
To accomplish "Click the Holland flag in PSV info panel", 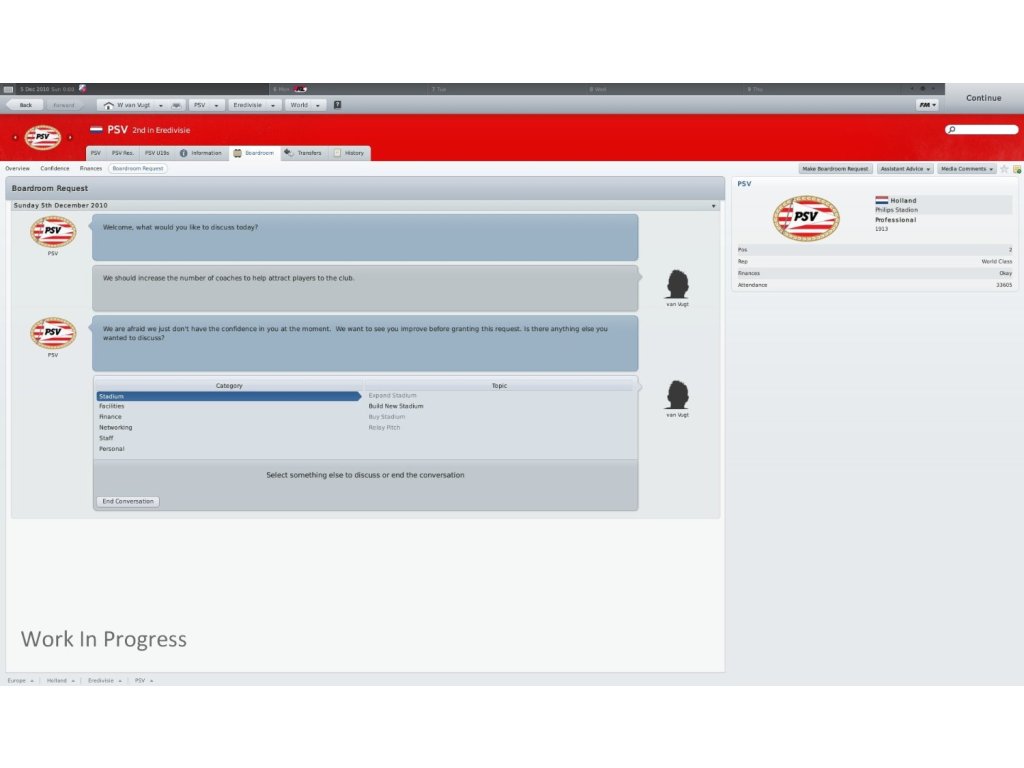I will coord(882,200).
